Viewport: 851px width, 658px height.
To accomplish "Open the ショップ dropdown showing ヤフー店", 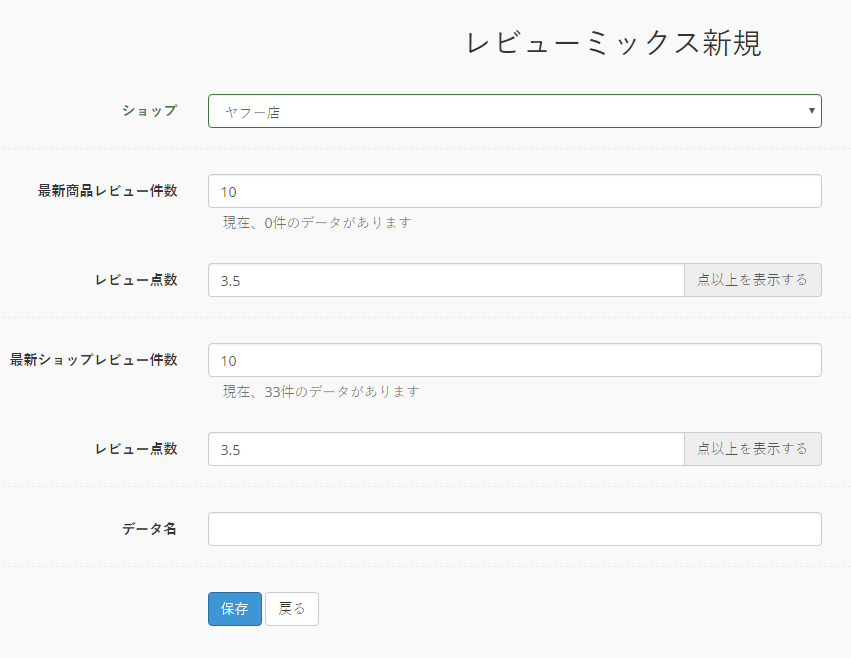I will pos(515,111).
